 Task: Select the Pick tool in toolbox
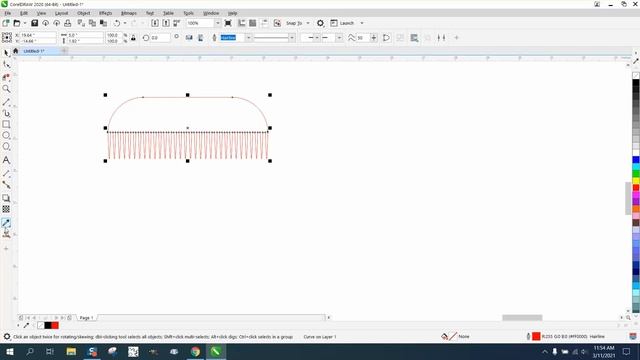(6, 53)
